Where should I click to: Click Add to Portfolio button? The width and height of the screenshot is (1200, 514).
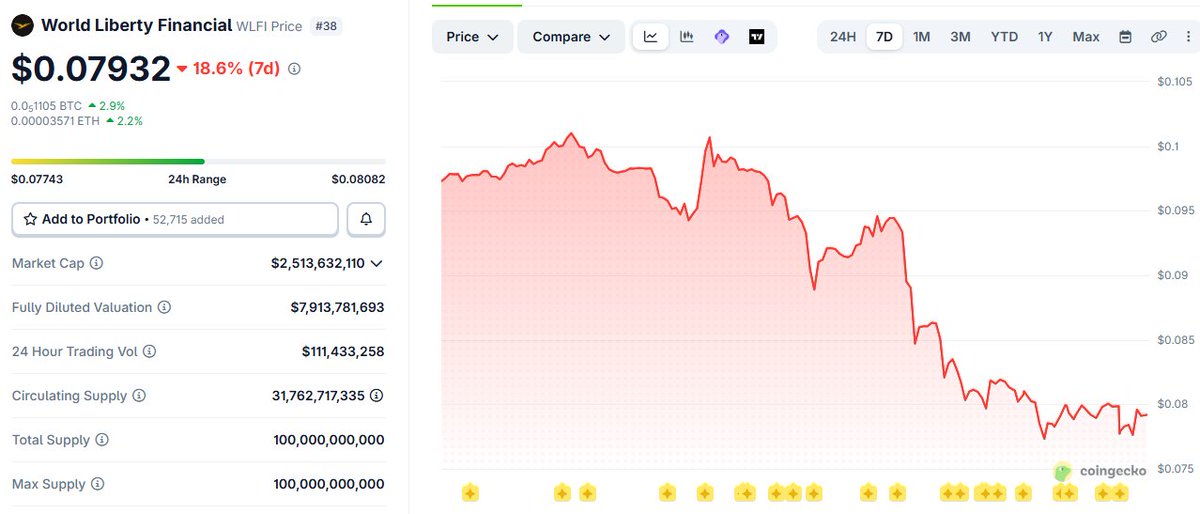[175, 219]
